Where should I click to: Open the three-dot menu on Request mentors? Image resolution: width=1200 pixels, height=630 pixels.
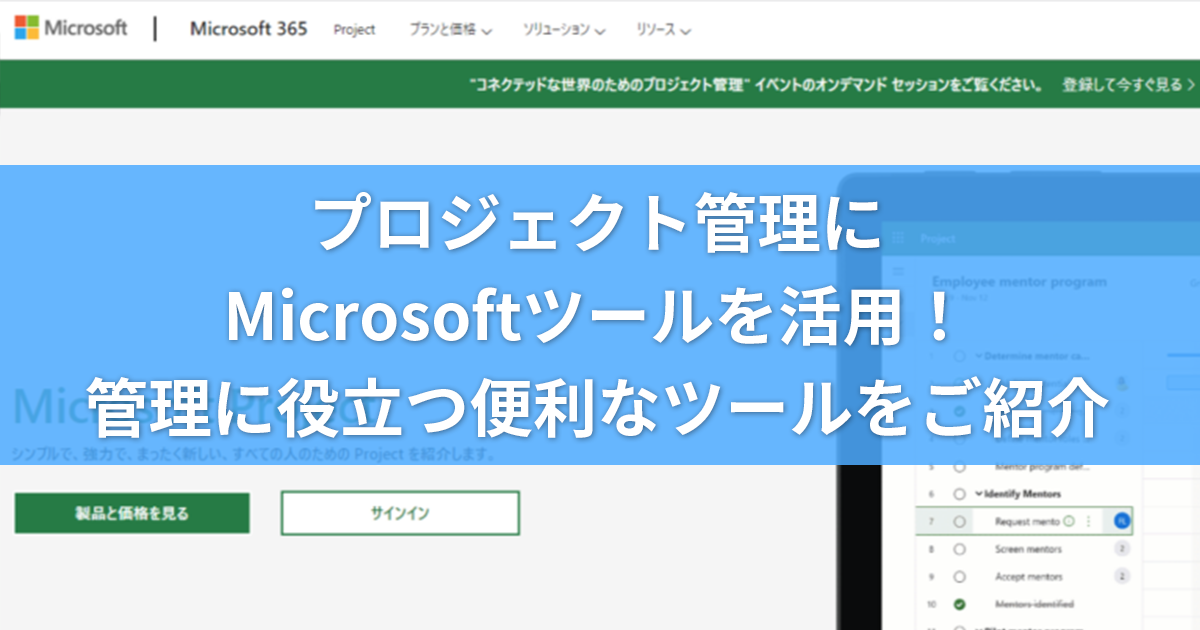click(x=1088, y=521)
